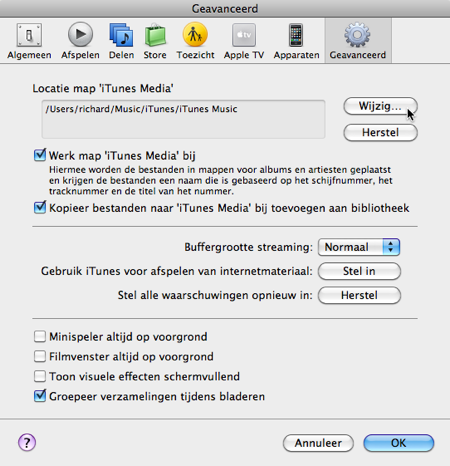This screenshot has width=450, height=466.
Task: Open the Apparaten devices pane
Action: click(296, 41)
